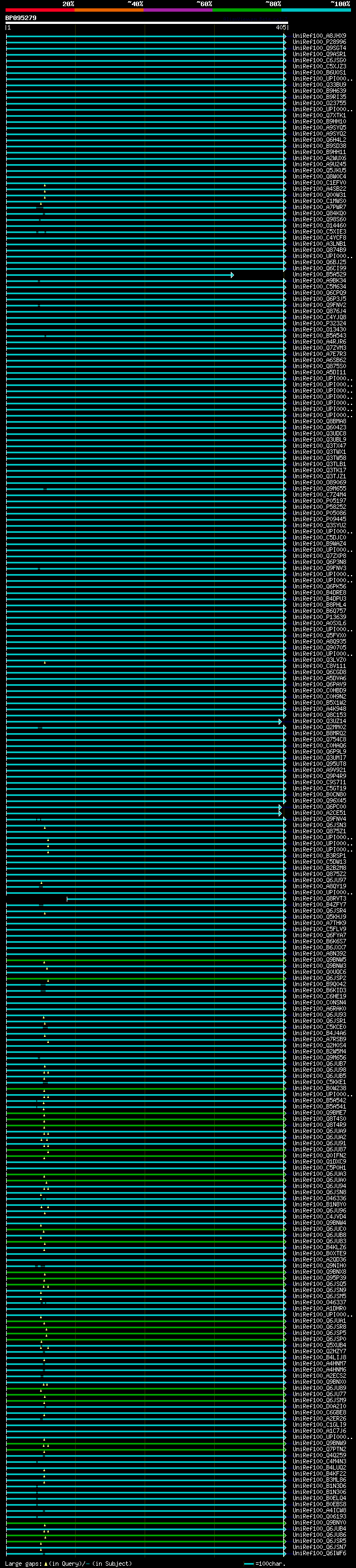
Task: Select label UniRef100_A2ER26
Action: point(319,1419)
